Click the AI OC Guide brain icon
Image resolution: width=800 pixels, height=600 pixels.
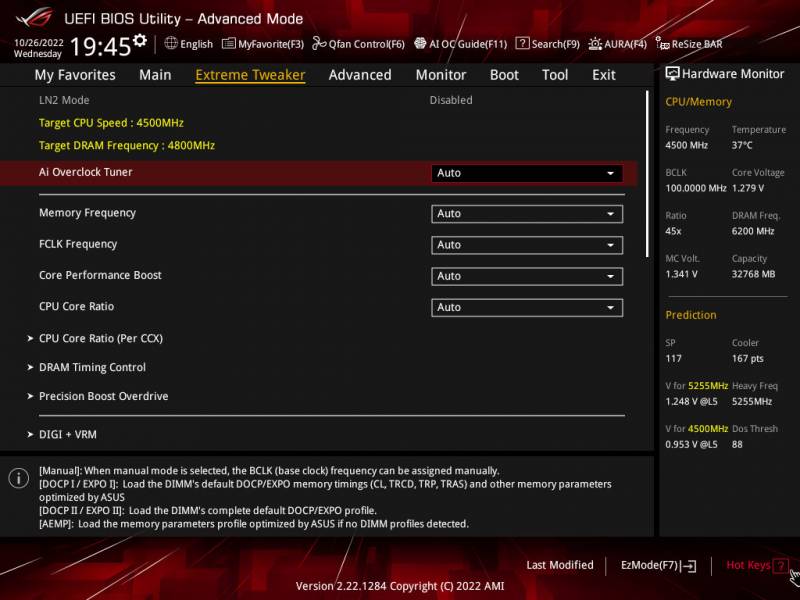pyautogui.click(x=420, y=43)
